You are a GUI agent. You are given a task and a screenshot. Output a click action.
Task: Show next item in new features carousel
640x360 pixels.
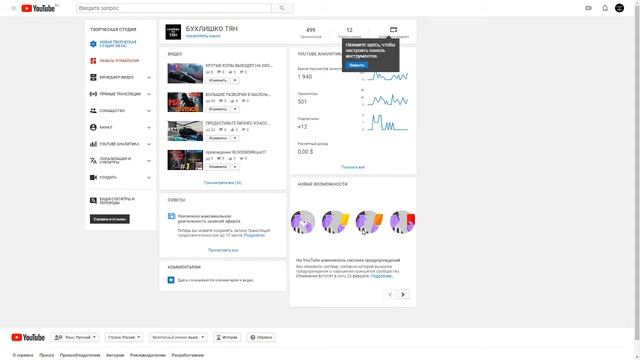tap(403, 294)
